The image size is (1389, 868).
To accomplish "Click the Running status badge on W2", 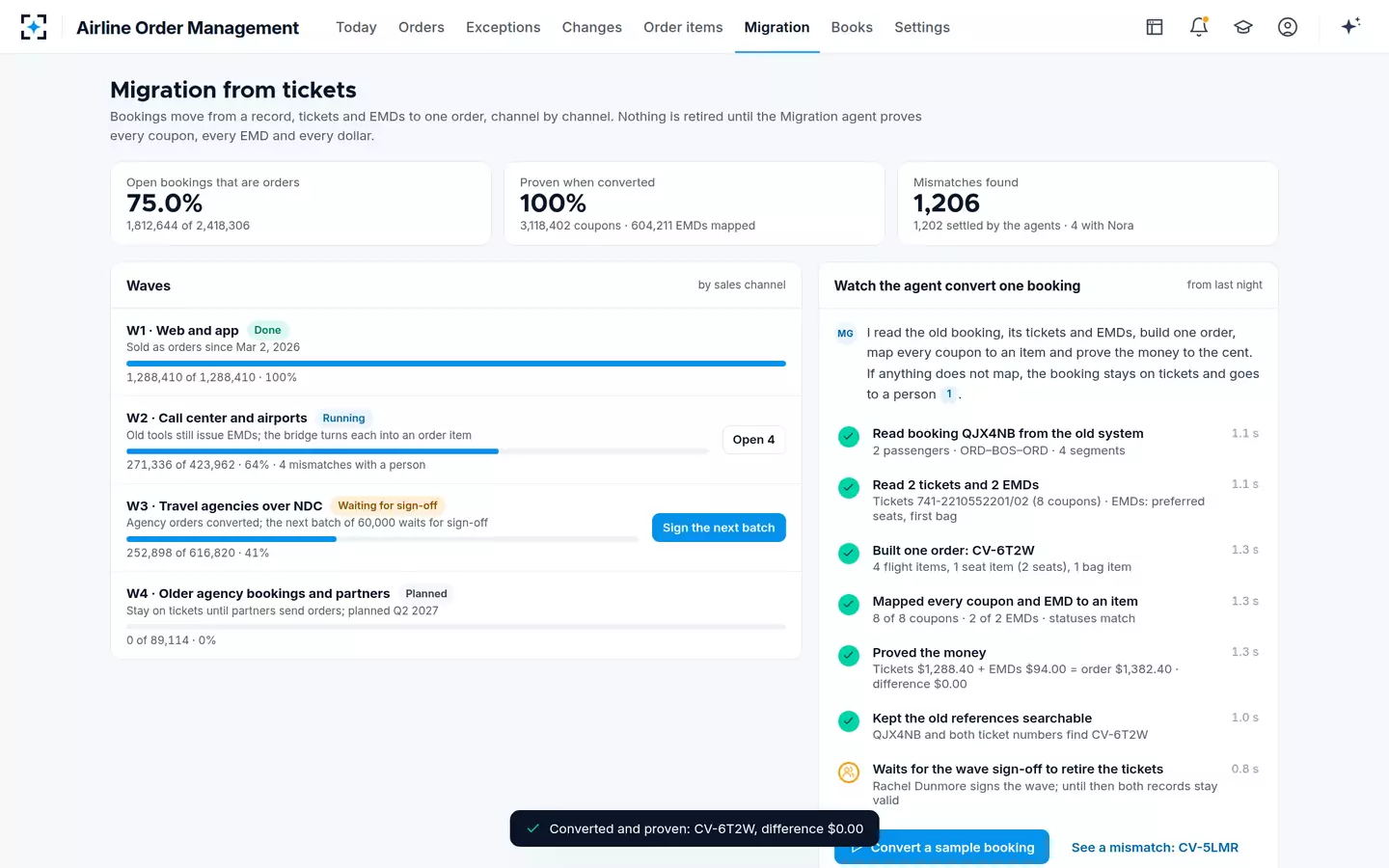I will point(343,418).
